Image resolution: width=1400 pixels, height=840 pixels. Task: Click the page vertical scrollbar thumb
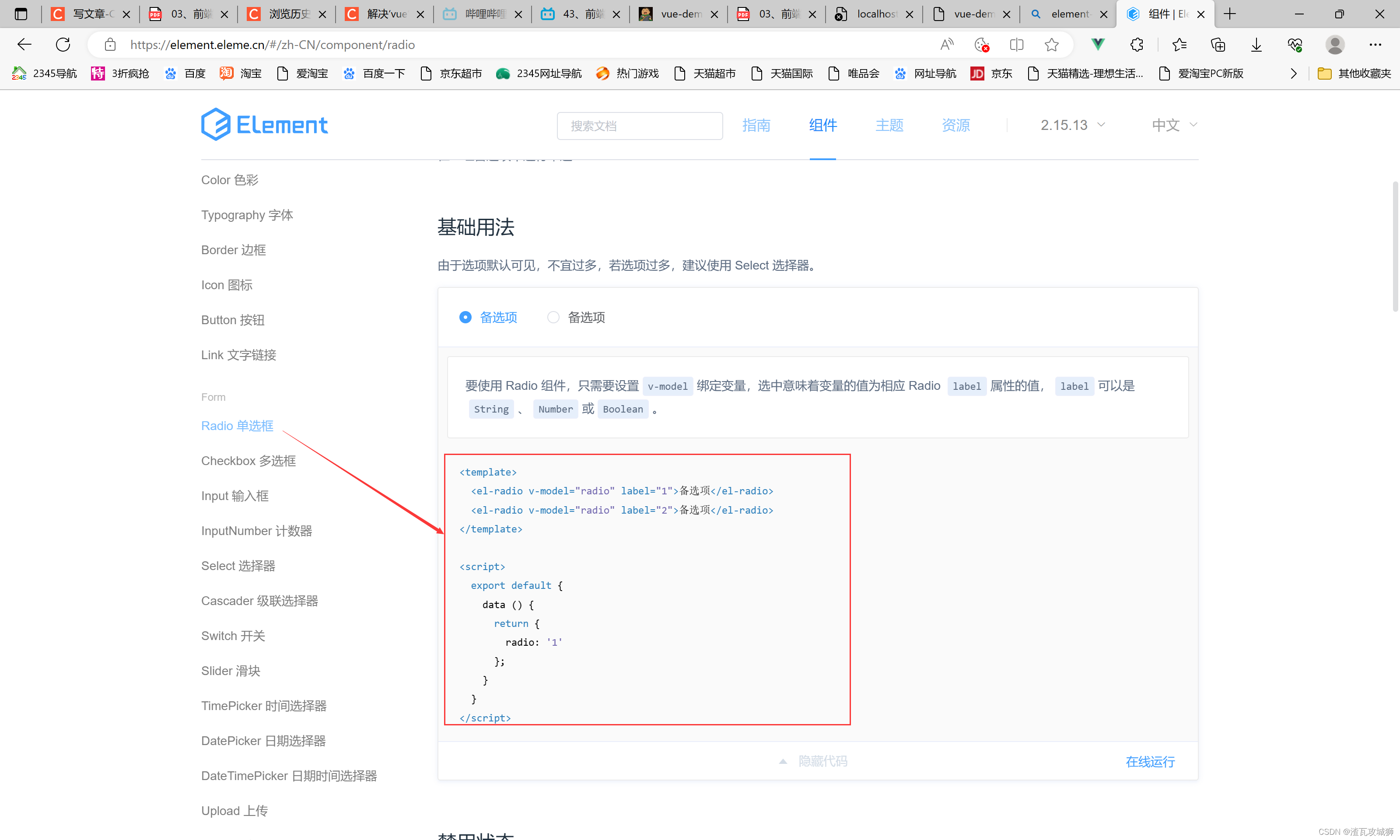click(x=1395, y=246)
